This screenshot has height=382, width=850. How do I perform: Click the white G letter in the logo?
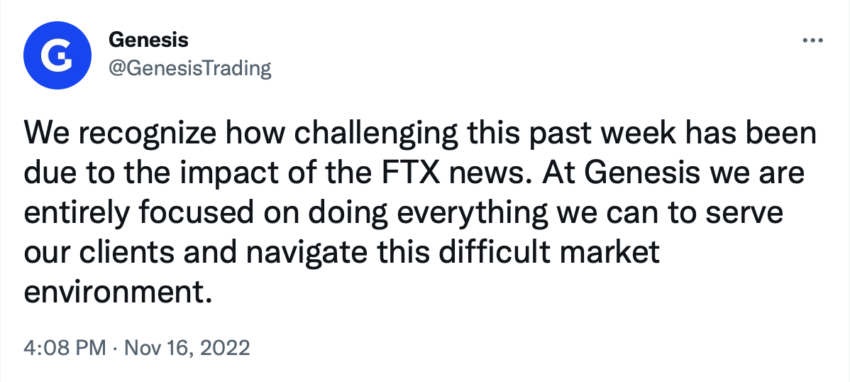pyautogui.click(x=56, y=56)
